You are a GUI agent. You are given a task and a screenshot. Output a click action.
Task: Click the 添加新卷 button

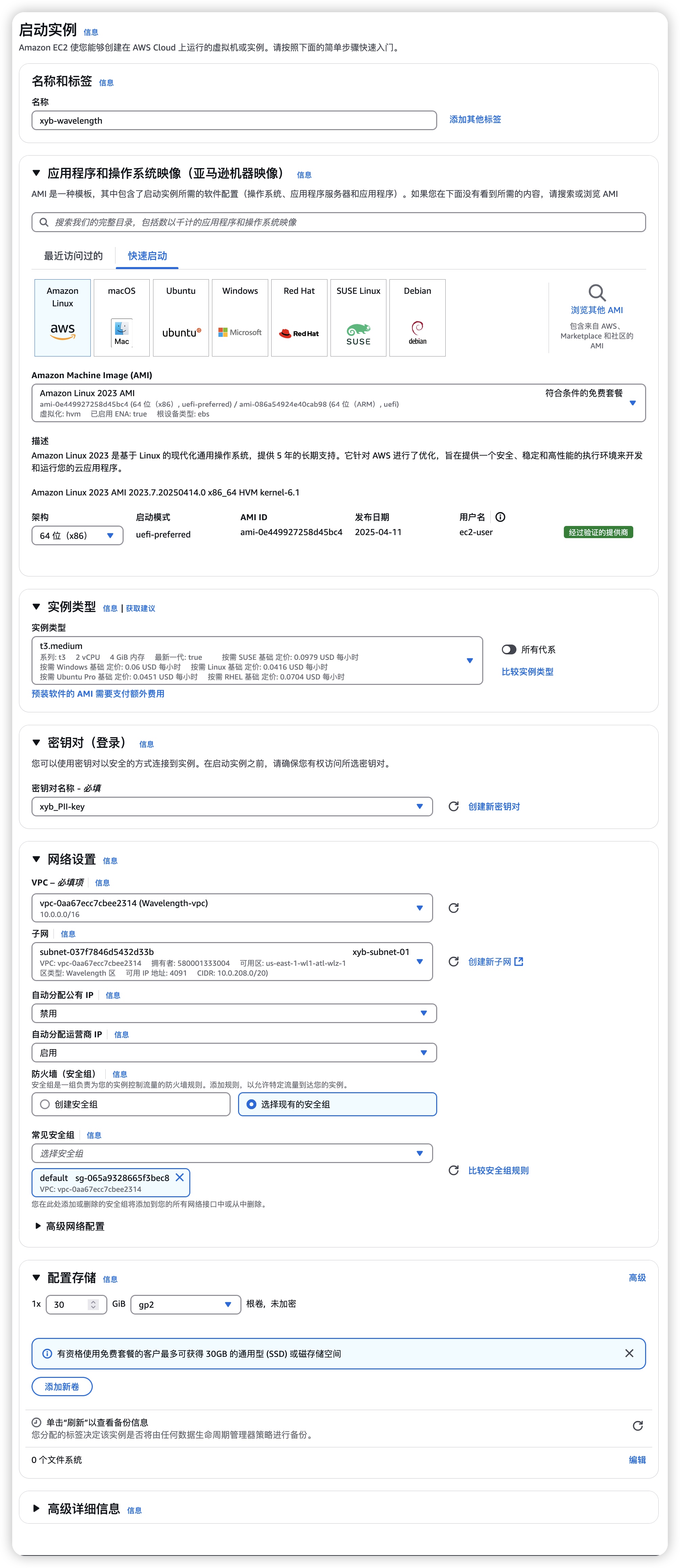coord(62,1387)
